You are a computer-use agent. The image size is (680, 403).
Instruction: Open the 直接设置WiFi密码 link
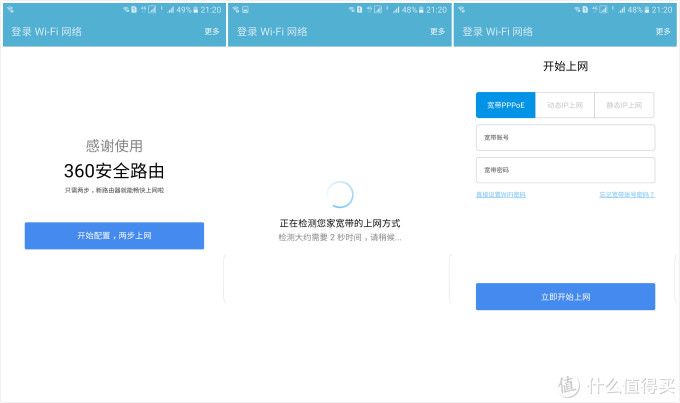tap(500, 195)
